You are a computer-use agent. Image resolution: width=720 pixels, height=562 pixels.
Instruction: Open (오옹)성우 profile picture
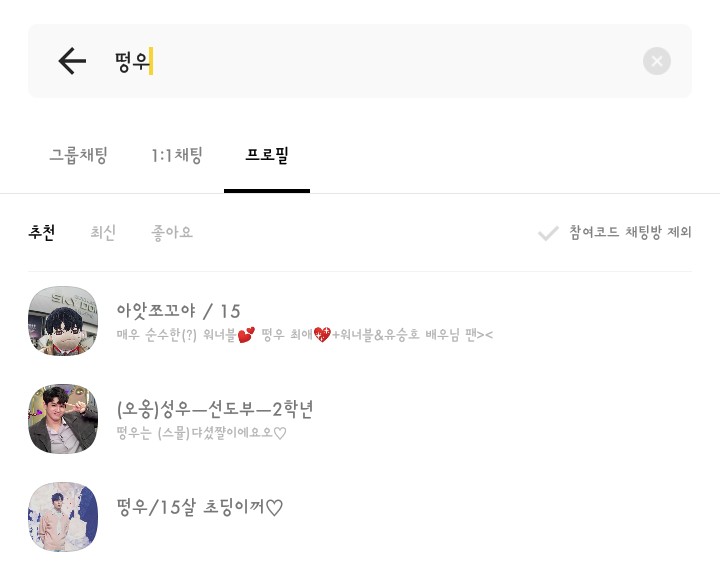click(63, 419)
